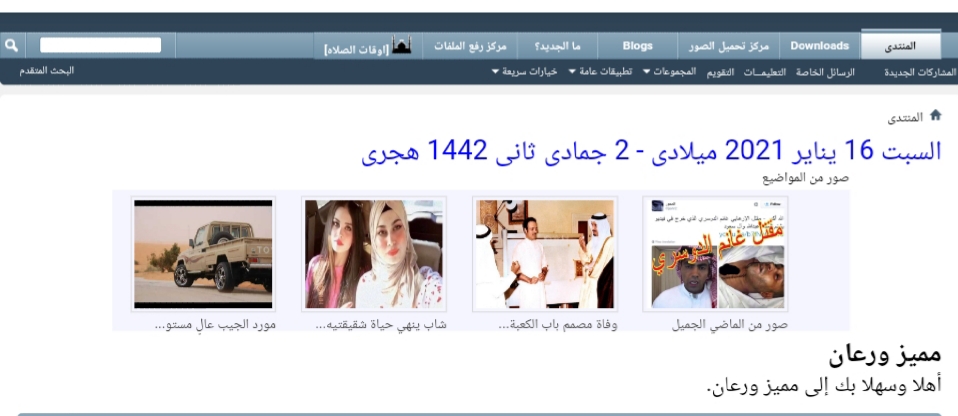Click inside the search text field
The width and height of the screenshot is (958, 416).
tap(100, 46)
